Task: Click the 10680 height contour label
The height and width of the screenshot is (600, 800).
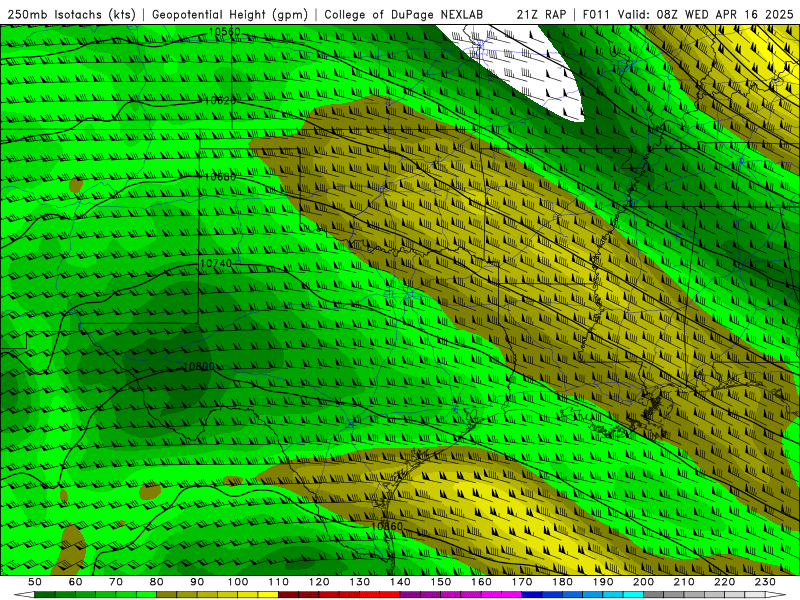Action: [x=220, y=177]
